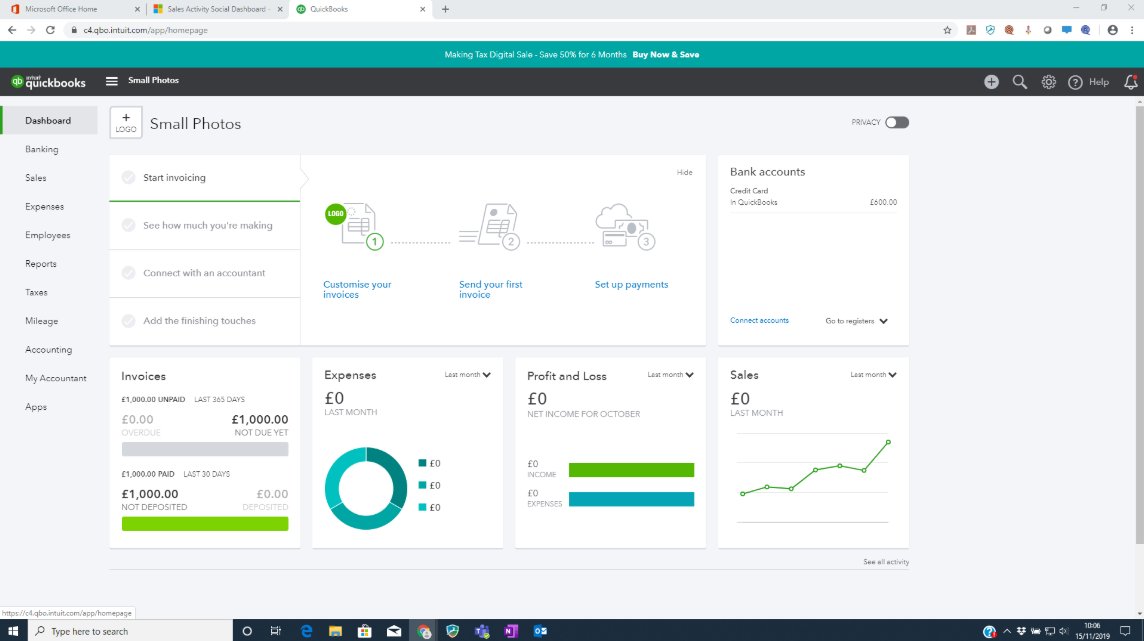1144x641 pixels.
Task: Click the Set up payments step 3 icon
Action: [625, 226]
